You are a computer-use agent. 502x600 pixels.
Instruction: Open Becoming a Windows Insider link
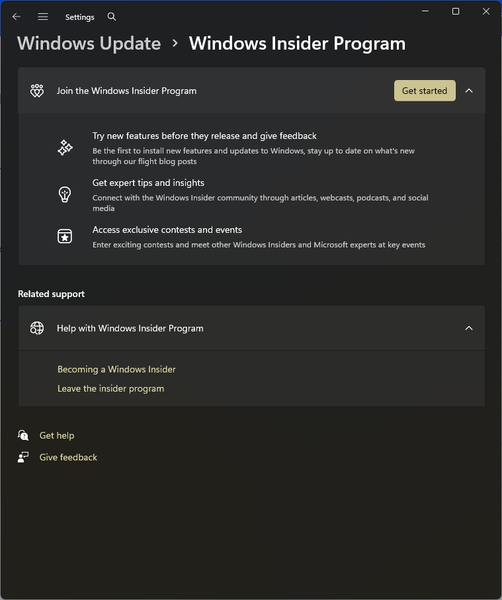(x=116, y=369)
